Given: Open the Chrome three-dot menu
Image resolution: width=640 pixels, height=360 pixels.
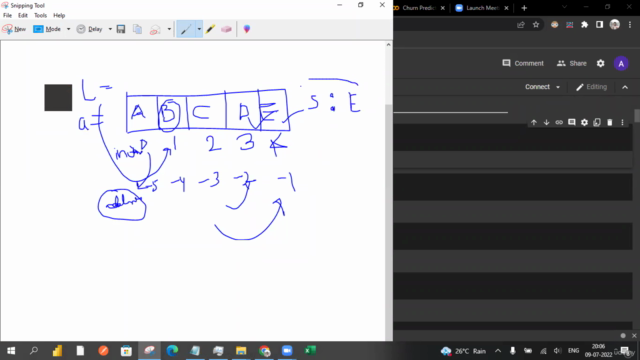Looking at the screenshot, I should click(x=630, y=25).
